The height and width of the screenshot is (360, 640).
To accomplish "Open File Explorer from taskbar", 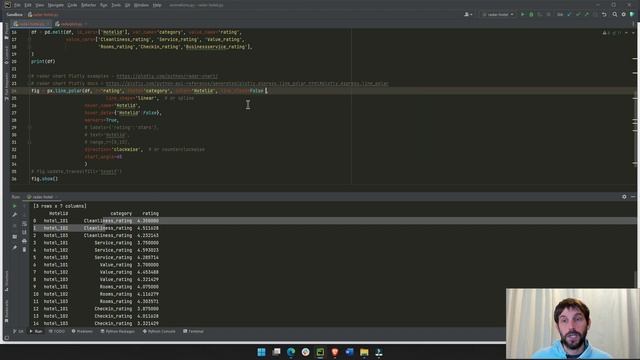I will 364,352.
